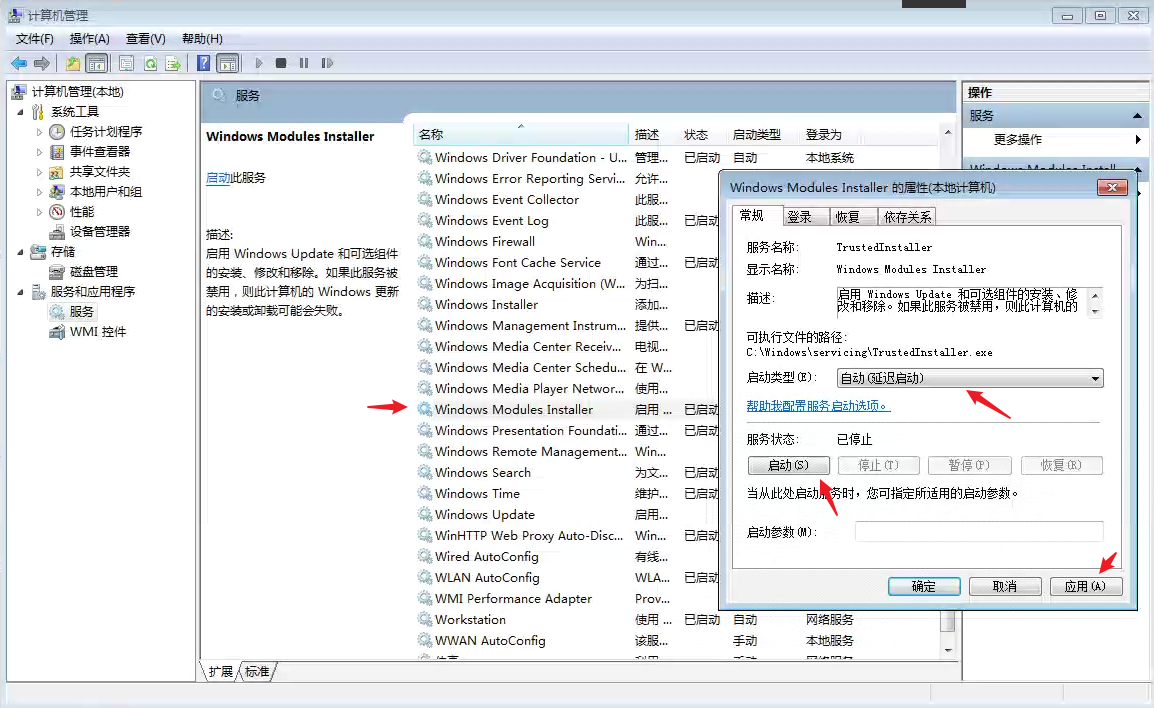Click the refresh toolbar icon
This screenshot has width=1154, height=708.
coord(150,63)
